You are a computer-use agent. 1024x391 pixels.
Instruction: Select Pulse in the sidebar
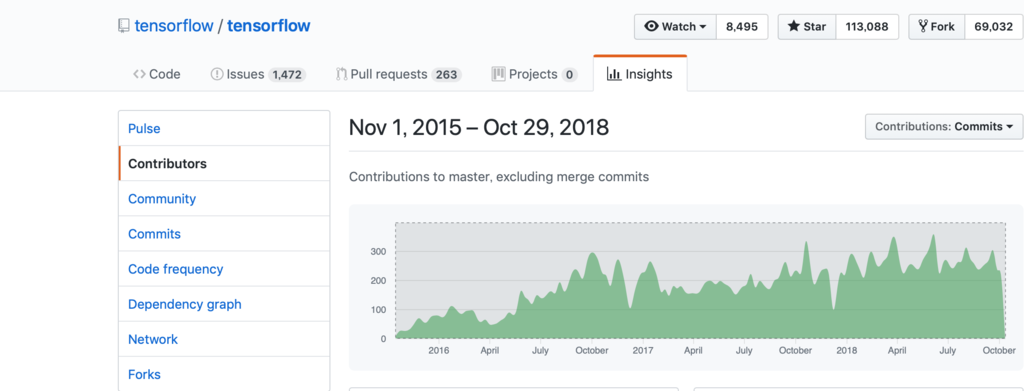coord(224,129)
